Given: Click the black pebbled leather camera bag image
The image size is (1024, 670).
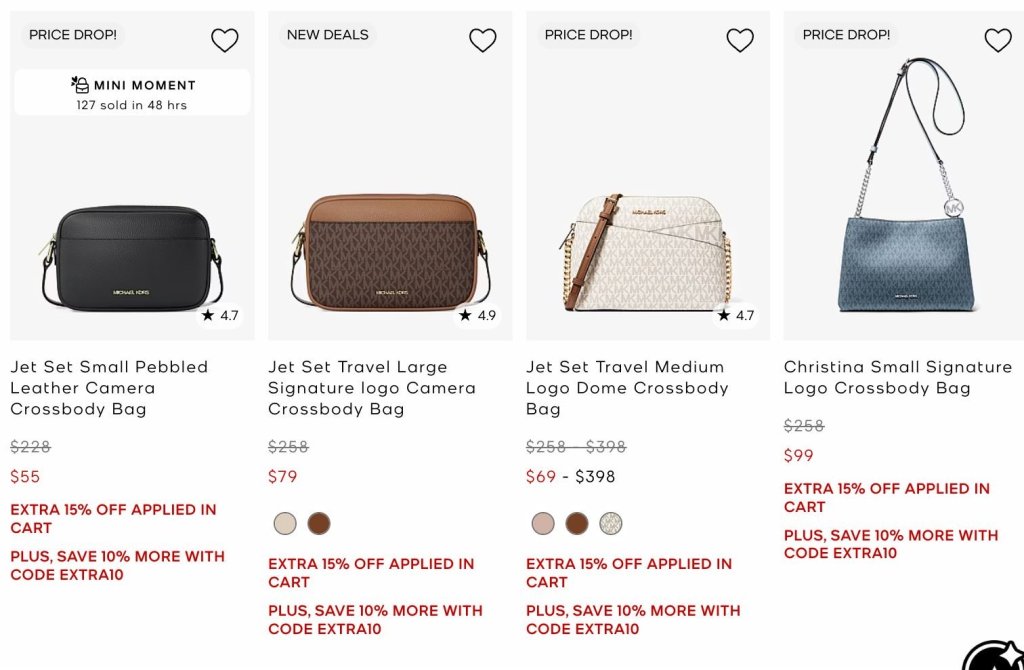Looking at the screenshot, I should 132,257.
